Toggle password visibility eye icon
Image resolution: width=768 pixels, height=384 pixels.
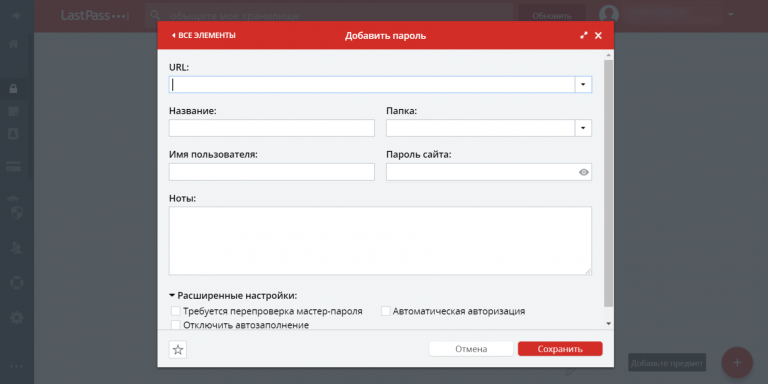[583, 172]
